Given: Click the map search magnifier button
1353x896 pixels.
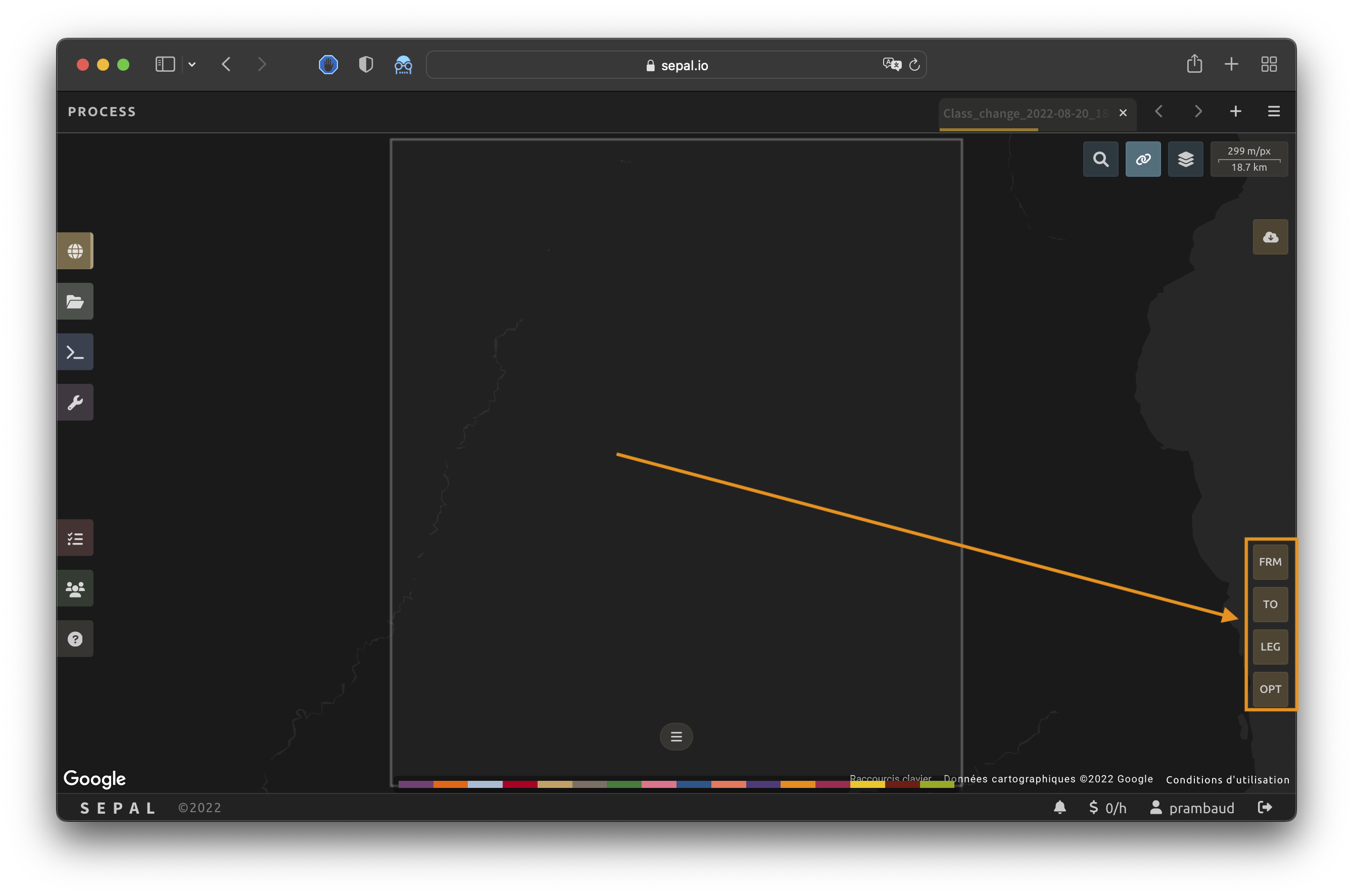Looking at the screenshot, I should 1100,159.
